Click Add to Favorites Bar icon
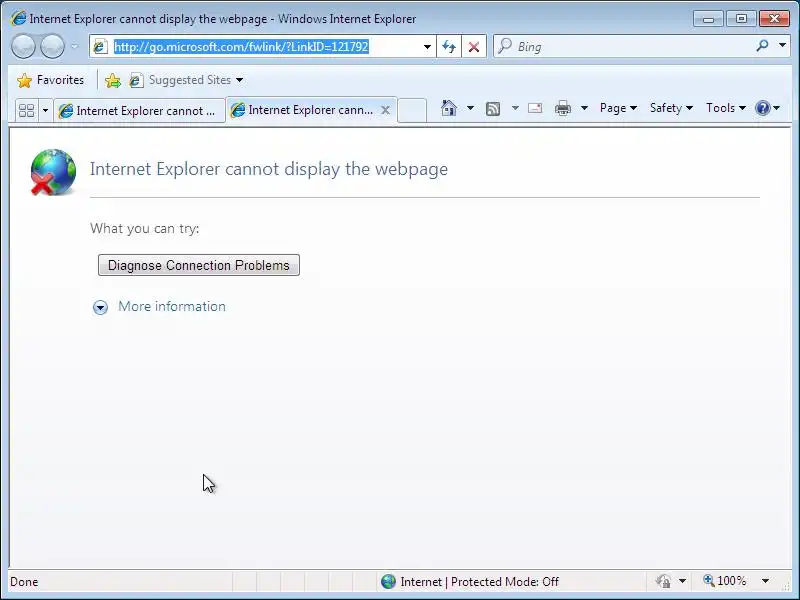 point(113,80)
